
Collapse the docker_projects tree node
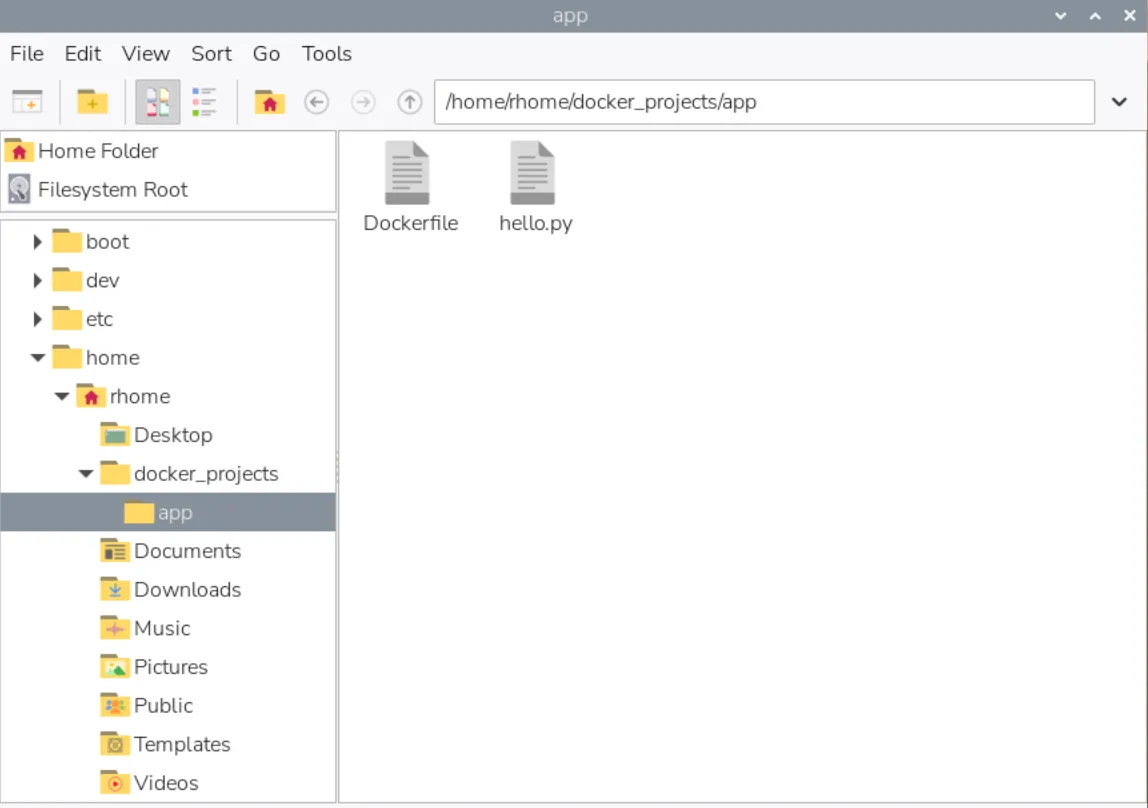pyautogui.click(x=86, y=474)
